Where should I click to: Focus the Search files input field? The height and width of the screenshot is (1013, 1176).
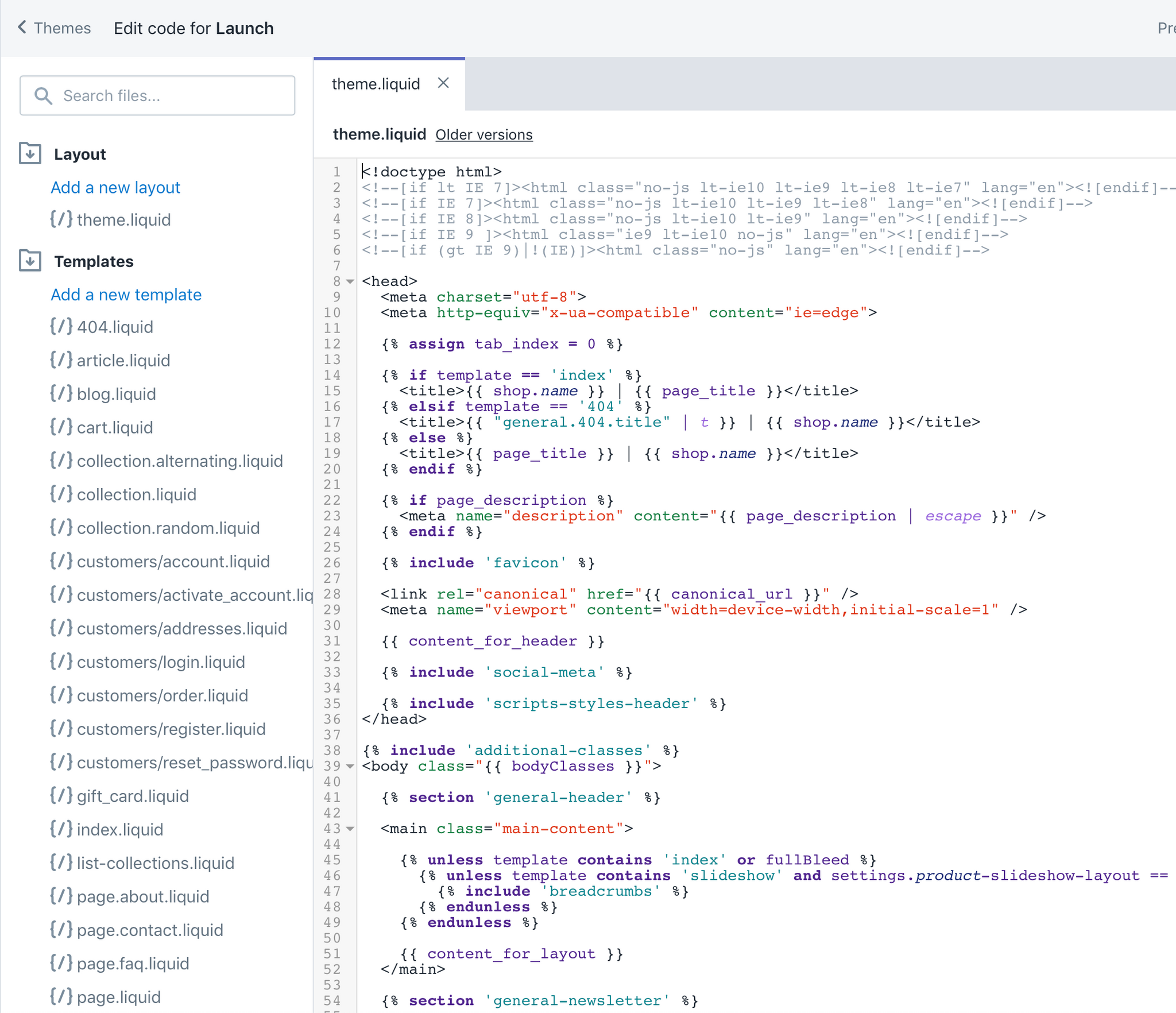tap(172, 95)
